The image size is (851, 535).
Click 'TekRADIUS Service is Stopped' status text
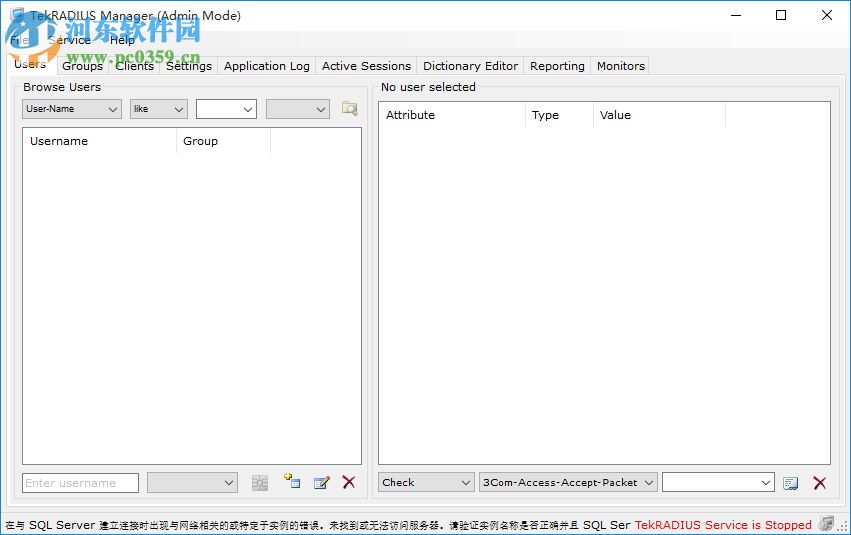(723, 525)
